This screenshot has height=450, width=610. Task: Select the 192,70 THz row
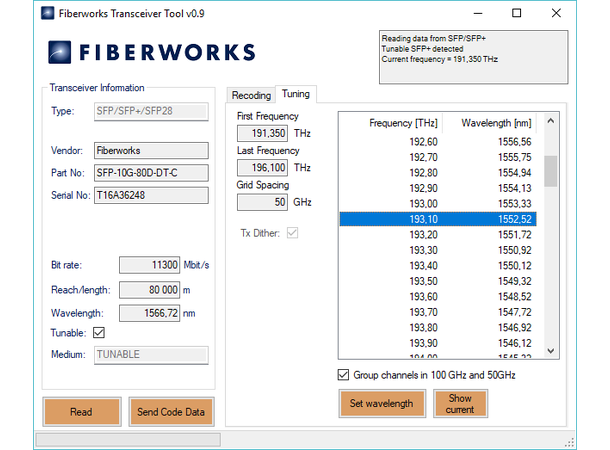coord(438,157)
